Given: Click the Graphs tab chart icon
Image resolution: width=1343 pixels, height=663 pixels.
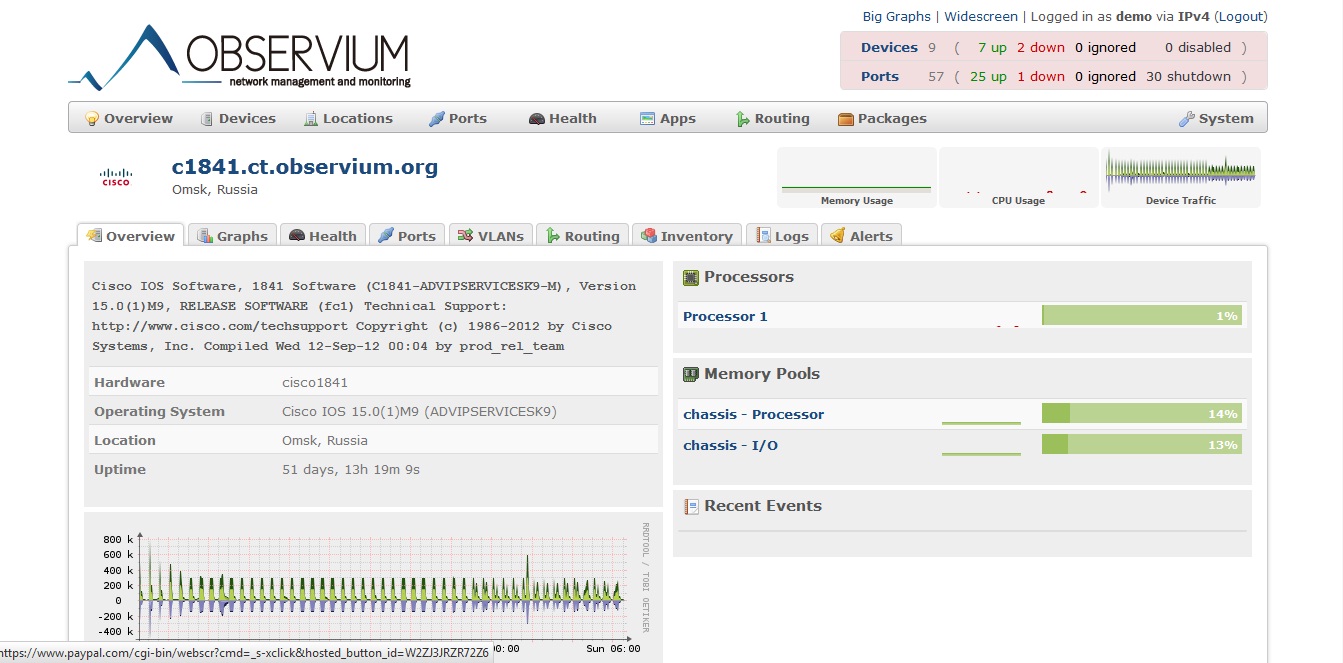Looking at the screenshot, I should (x=205, y=236).
